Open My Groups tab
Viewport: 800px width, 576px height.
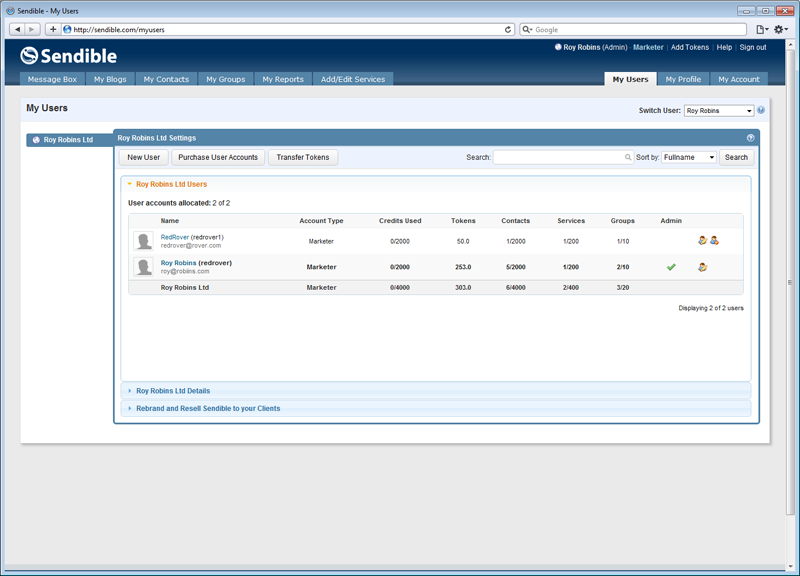tap(226, 79)
